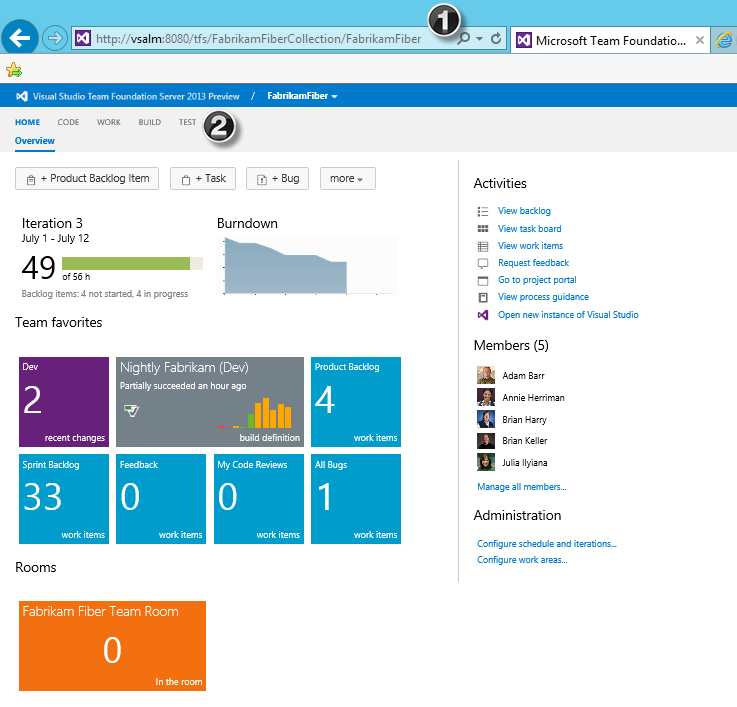Click the work items table icon

click(x=483, y=246)
